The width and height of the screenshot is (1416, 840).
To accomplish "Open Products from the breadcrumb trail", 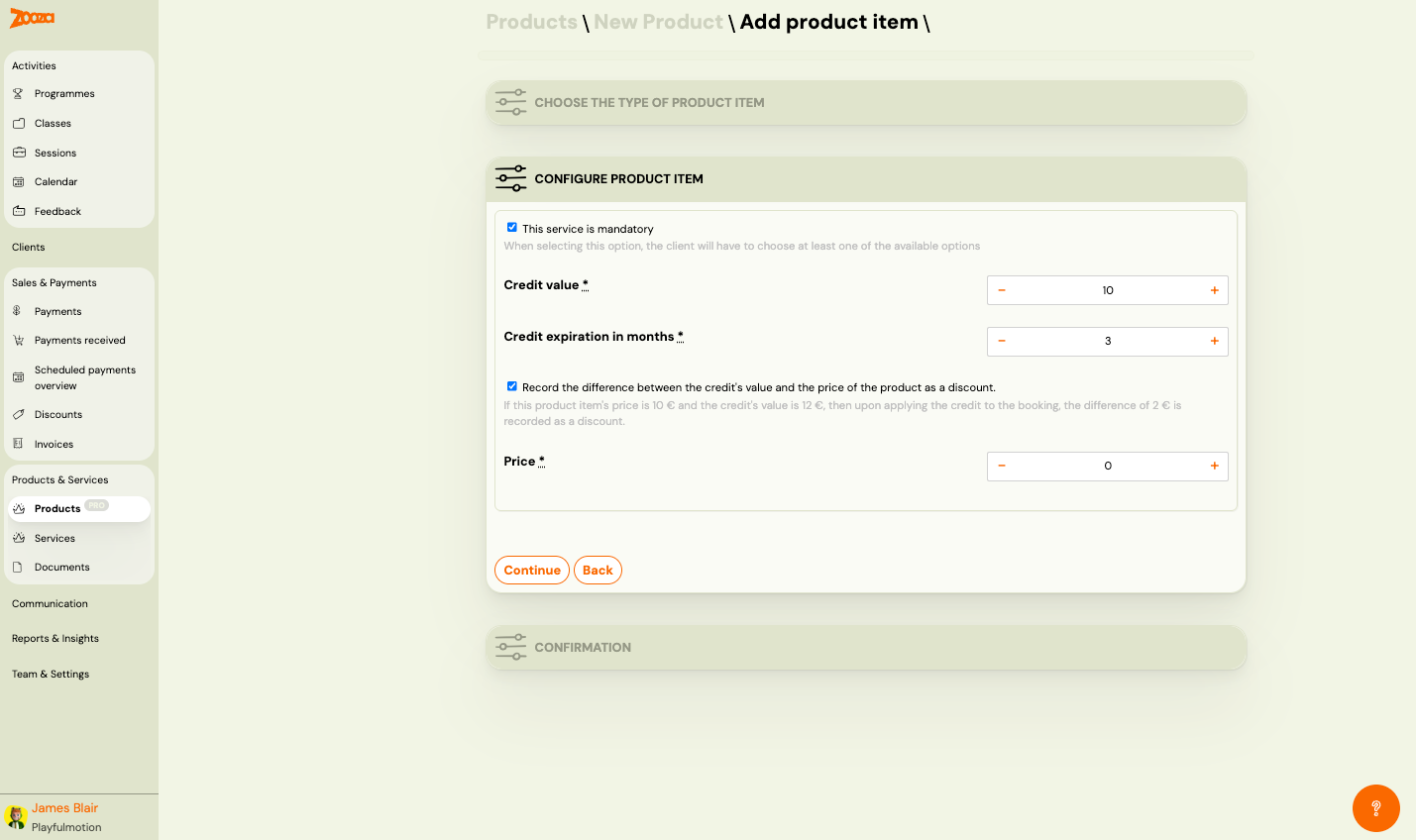I will pos(532,21).
